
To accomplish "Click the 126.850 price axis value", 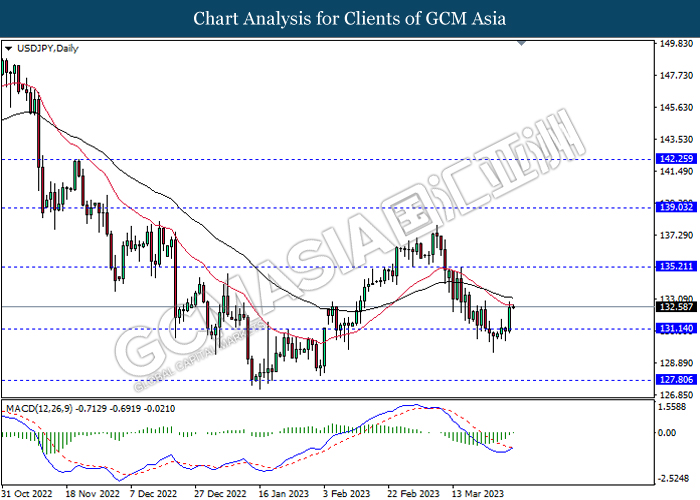I will (676, 395).
